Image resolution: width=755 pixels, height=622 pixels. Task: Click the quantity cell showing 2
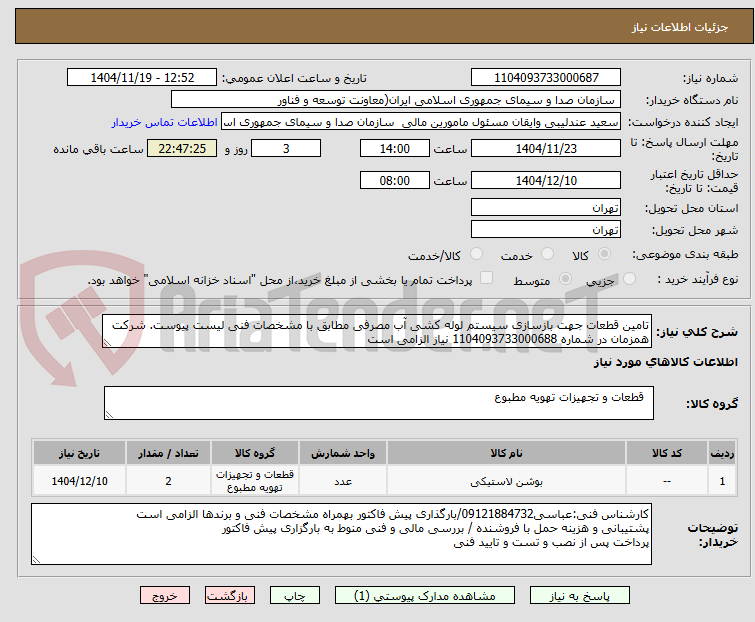168,480
